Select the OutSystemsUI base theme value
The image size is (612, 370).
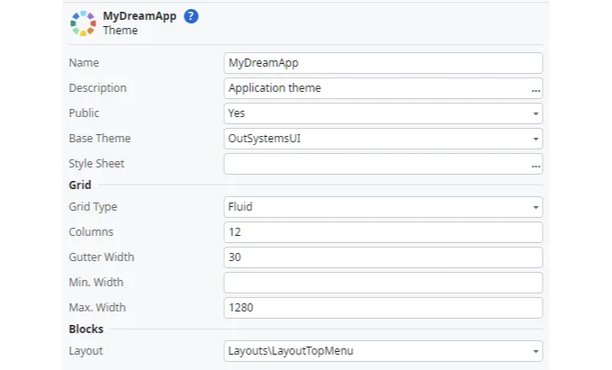pos(264,139)
